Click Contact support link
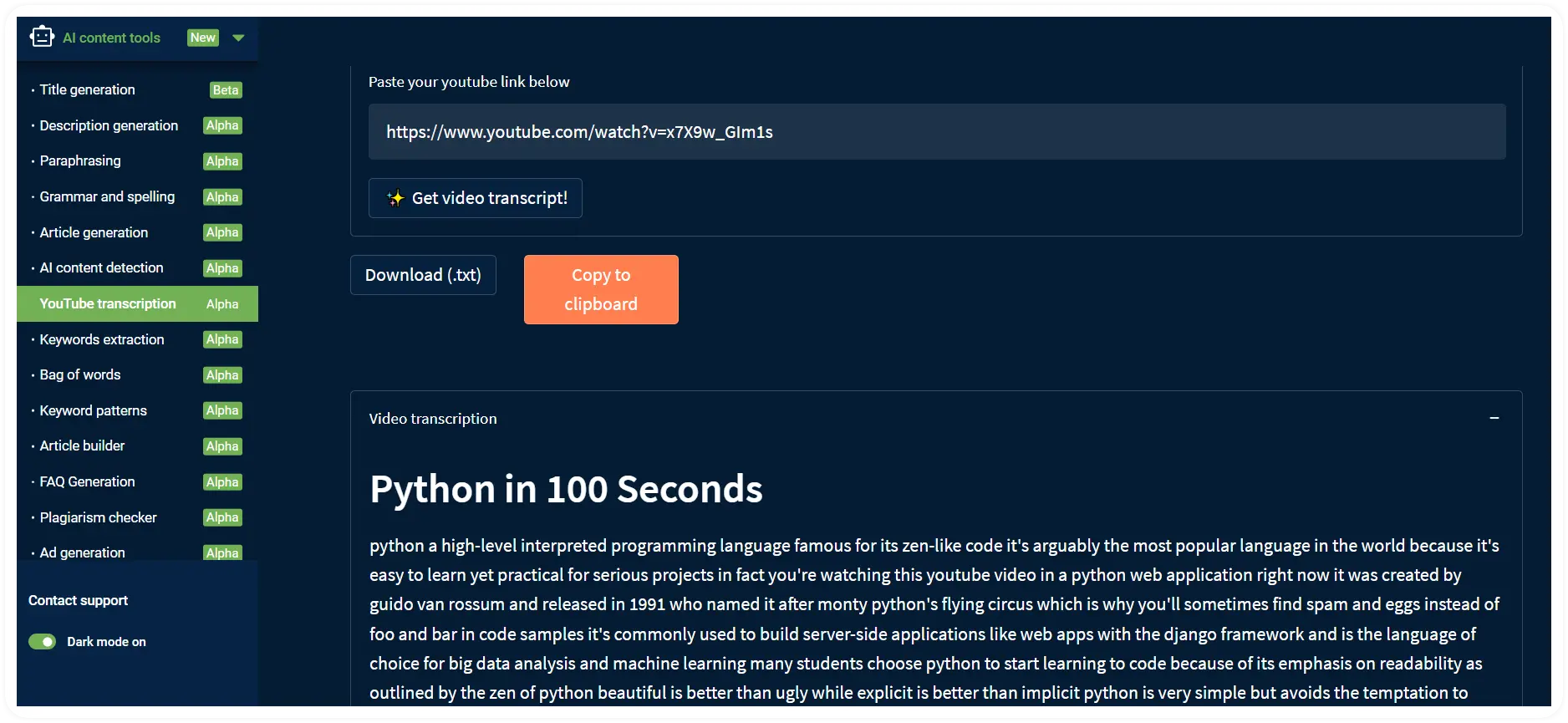 click(78, 600)
